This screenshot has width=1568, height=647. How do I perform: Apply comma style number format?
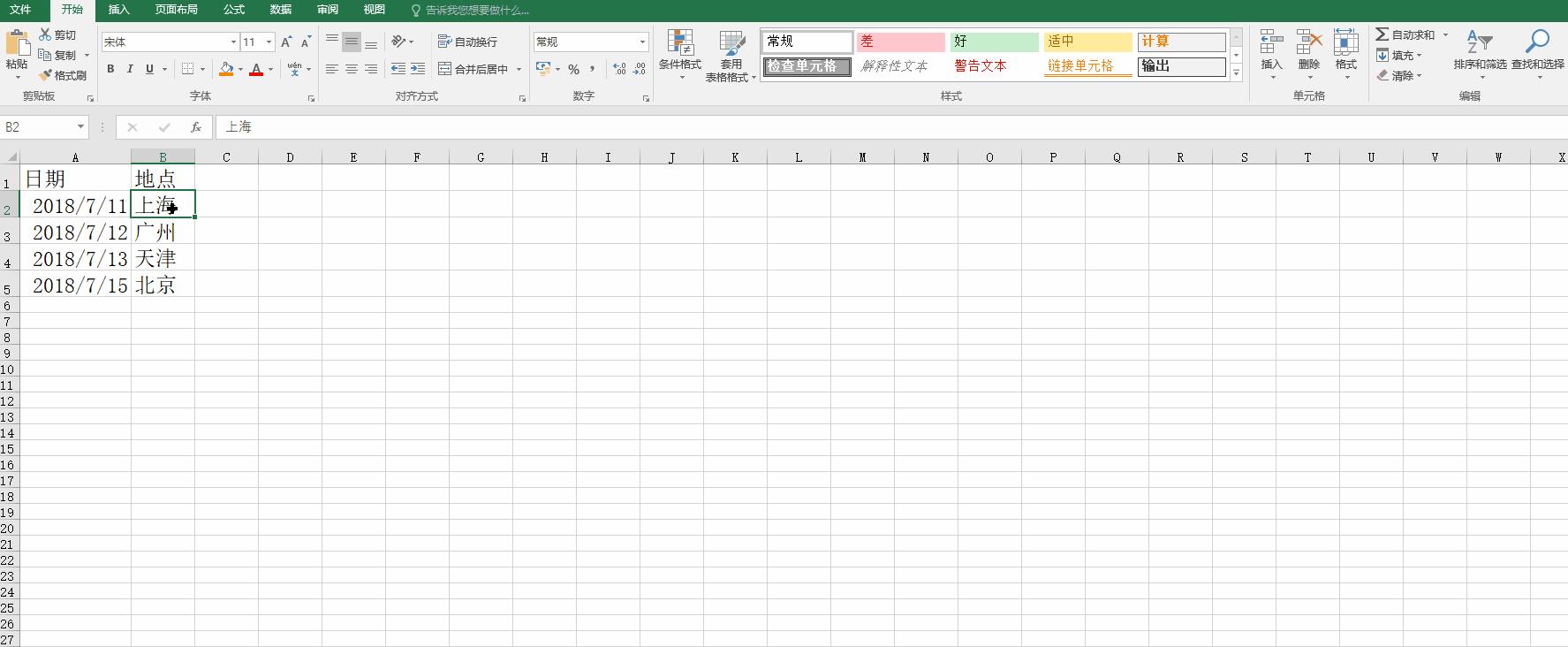tap(593, 69)
